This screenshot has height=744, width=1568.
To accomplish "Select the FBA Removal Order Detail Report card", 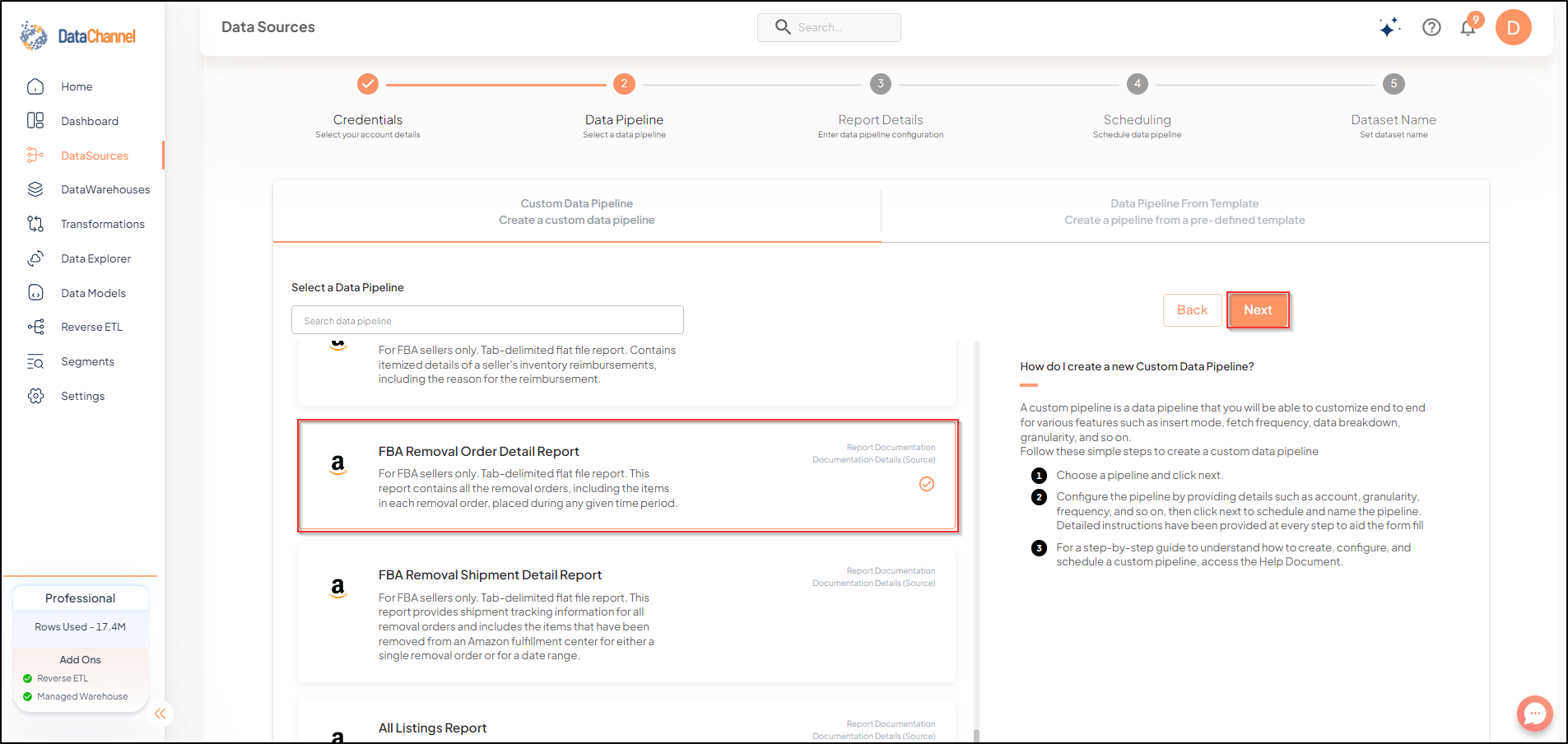I will coord(627,476).
